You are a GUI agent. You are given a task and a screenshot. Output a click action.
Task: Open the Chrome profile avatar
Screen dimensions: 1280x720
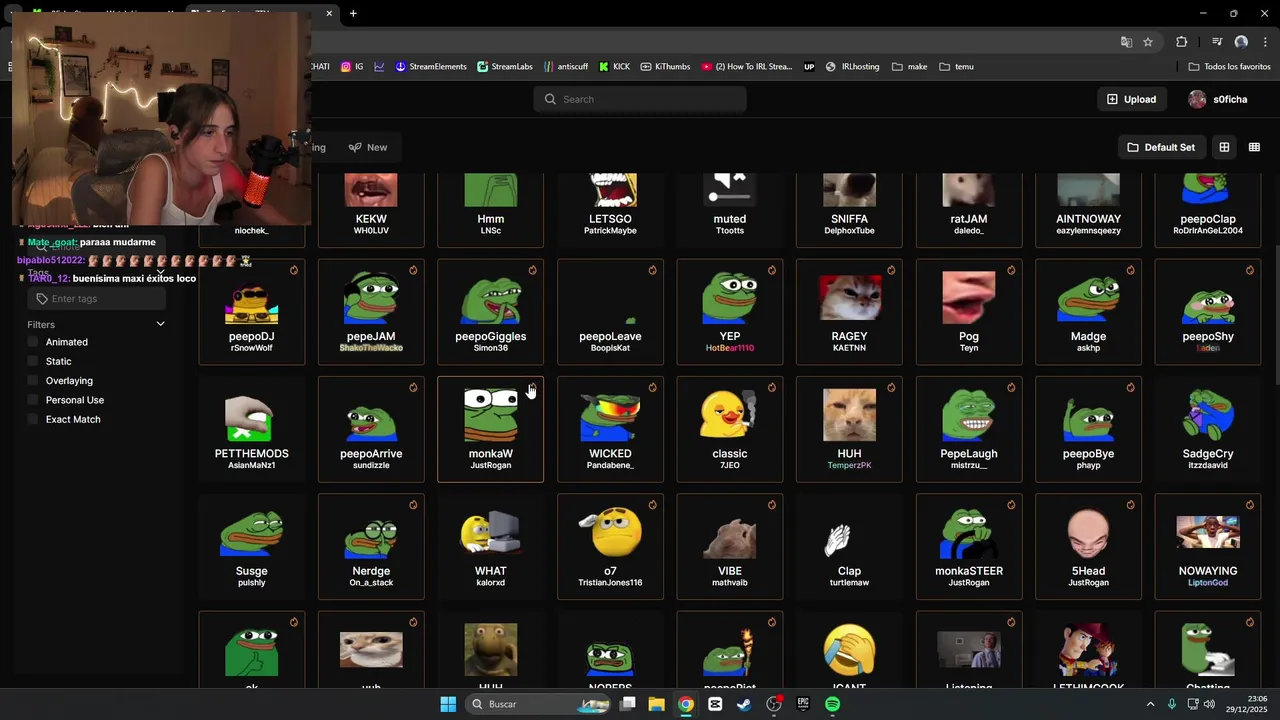[x=1241, y=42]
